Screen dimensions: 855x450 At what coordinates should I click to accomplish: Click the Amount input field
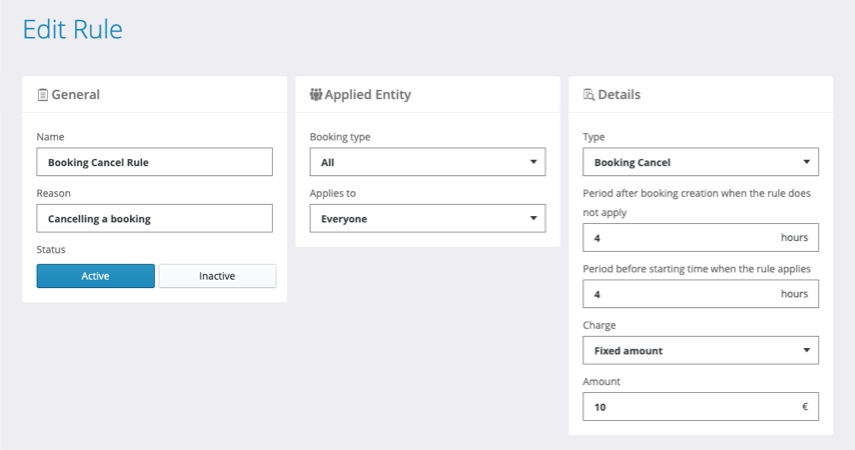(690, 406)
